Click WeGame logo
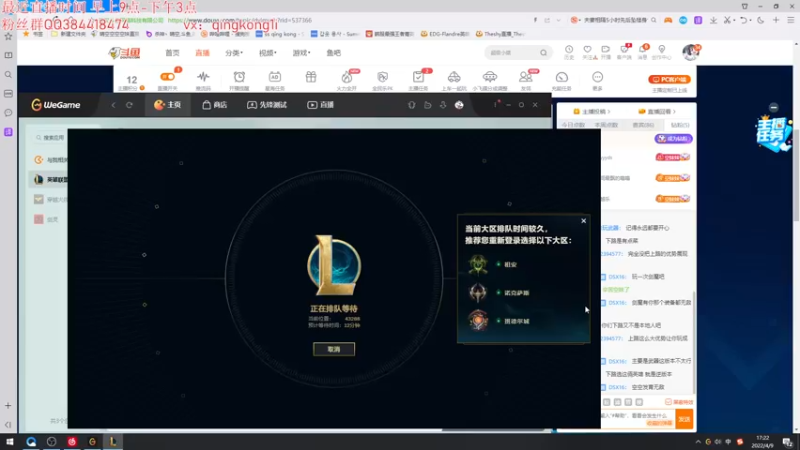 tap(56, 105)
